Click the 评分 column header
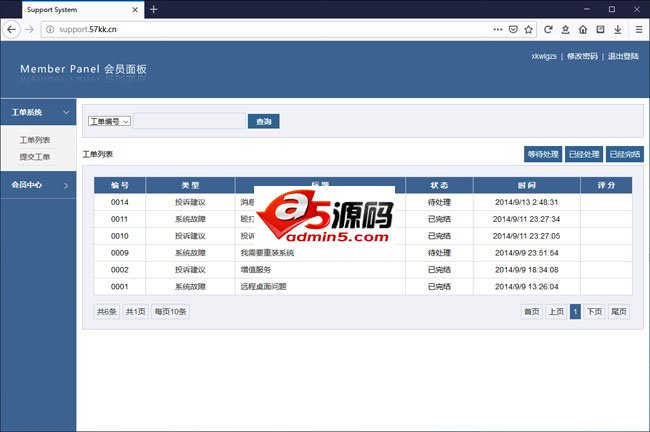Viewport: 650px width, 432px height. point(606,185)
